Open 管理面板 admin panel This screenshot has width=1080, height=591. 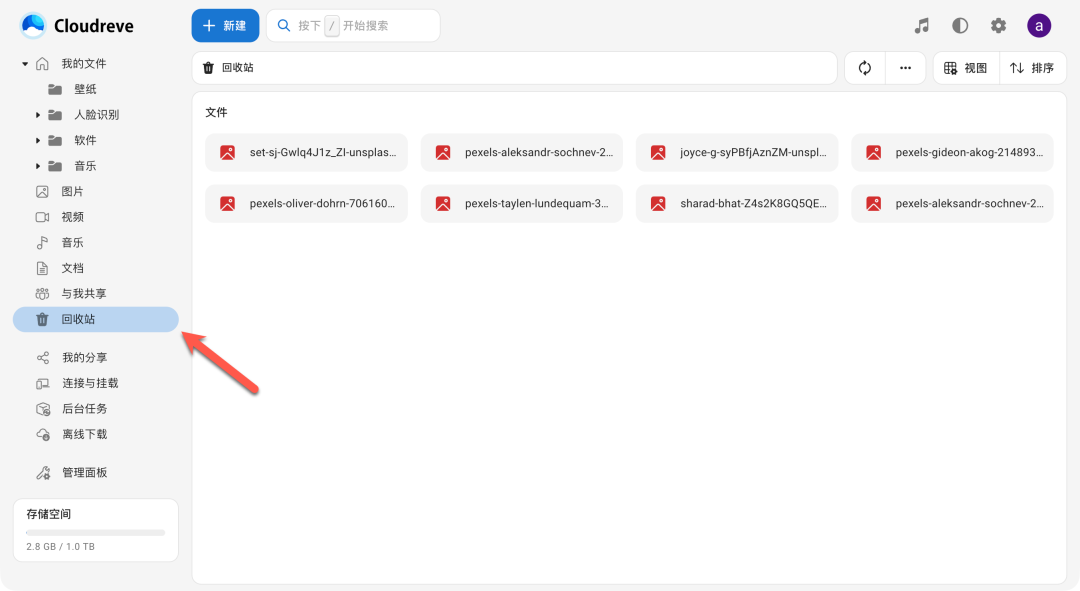coord(84,473)
